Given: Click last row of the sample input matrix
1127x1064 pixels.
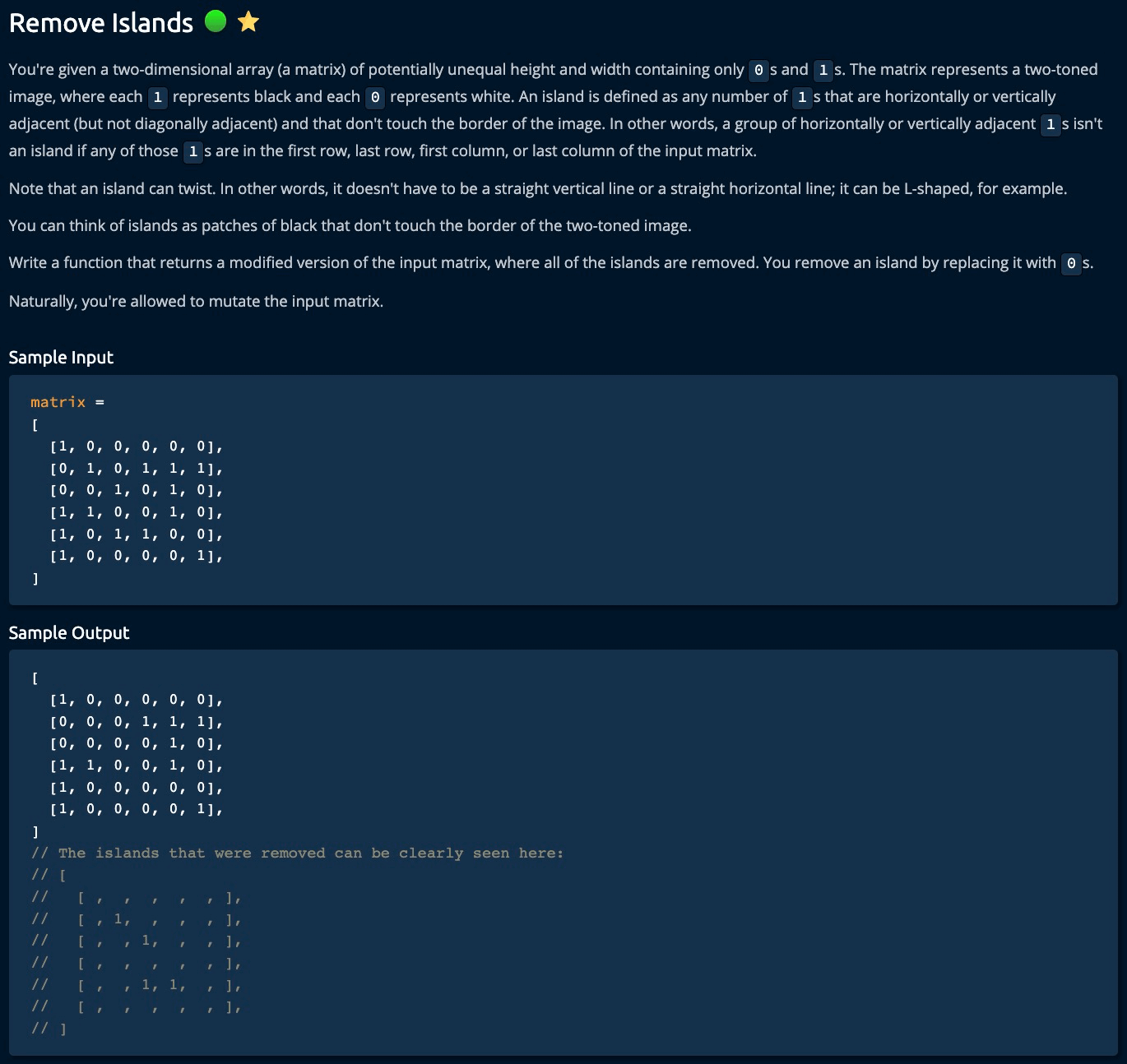Looking at the screenshot, I should point(137,556).
